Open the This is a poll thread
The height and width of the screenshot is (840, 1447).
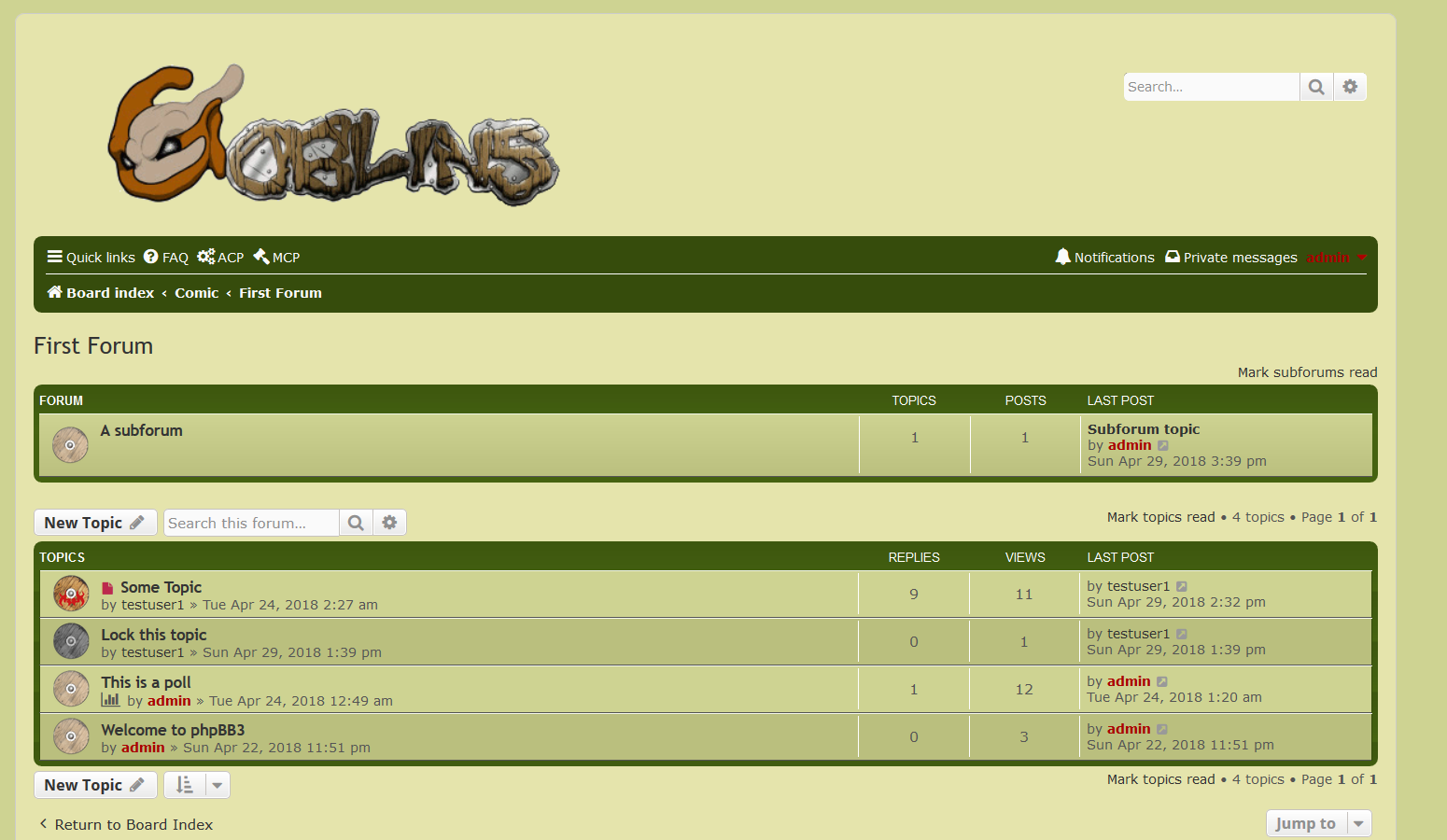click(146, 682)
